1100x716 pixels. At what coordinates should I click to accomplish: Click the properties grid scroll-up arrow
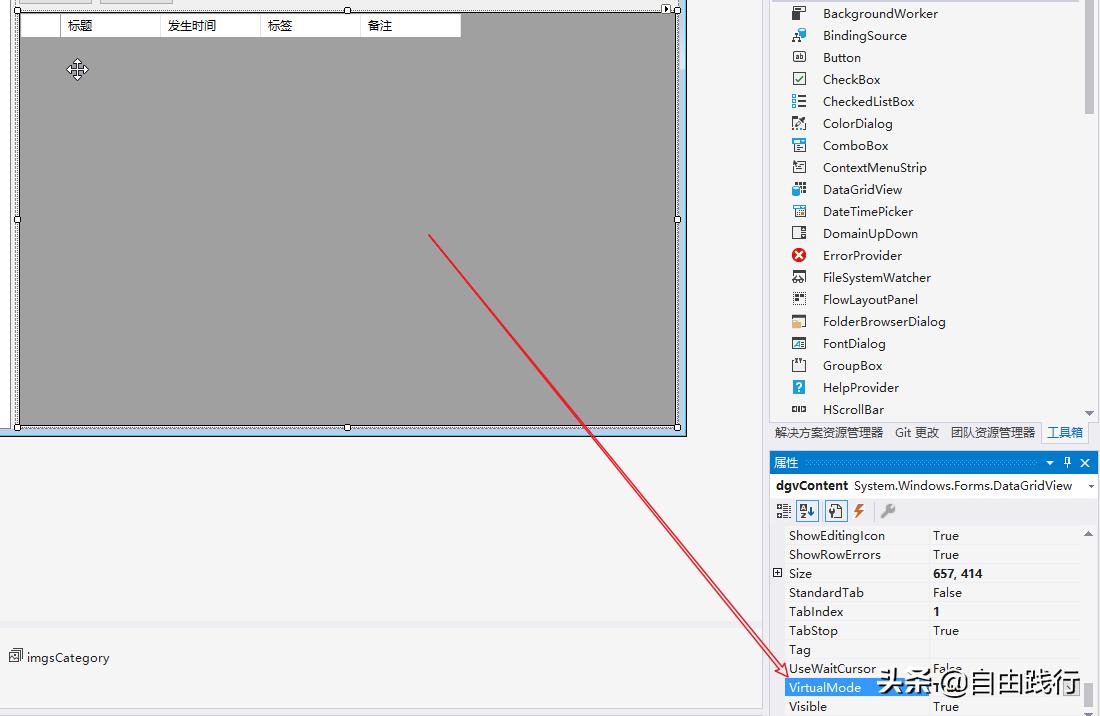[x=1088, y=534]
